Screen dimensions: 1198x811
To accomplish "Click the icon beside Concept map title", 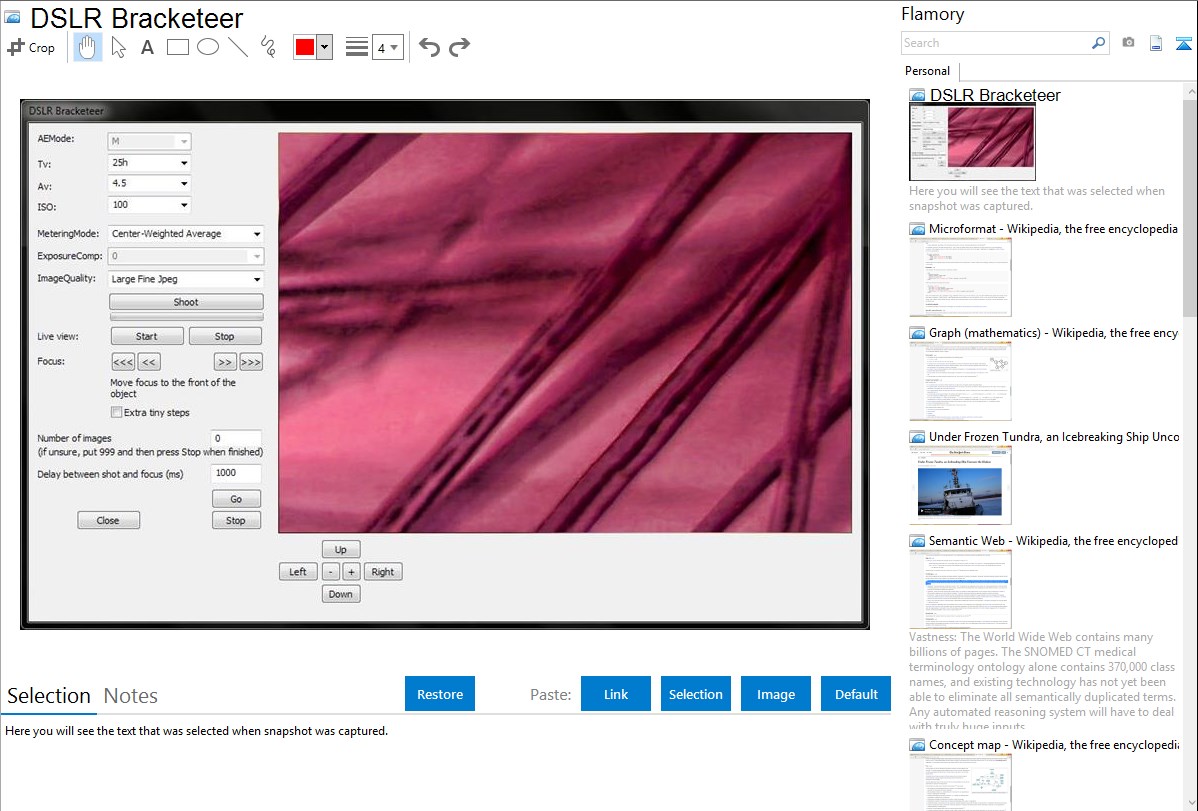I will (x=917, y=745).
